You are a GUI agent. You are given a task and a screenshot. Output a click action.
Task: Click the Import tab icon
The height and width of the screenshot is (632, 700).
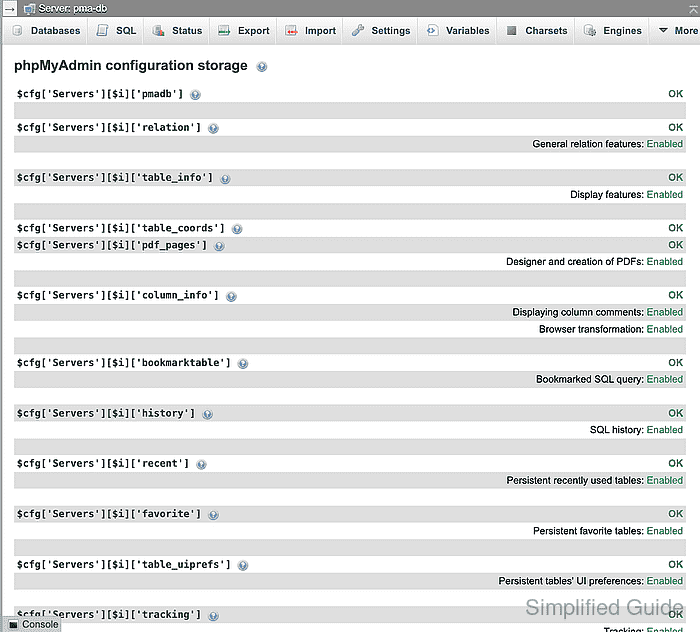(x=291, y=30)
